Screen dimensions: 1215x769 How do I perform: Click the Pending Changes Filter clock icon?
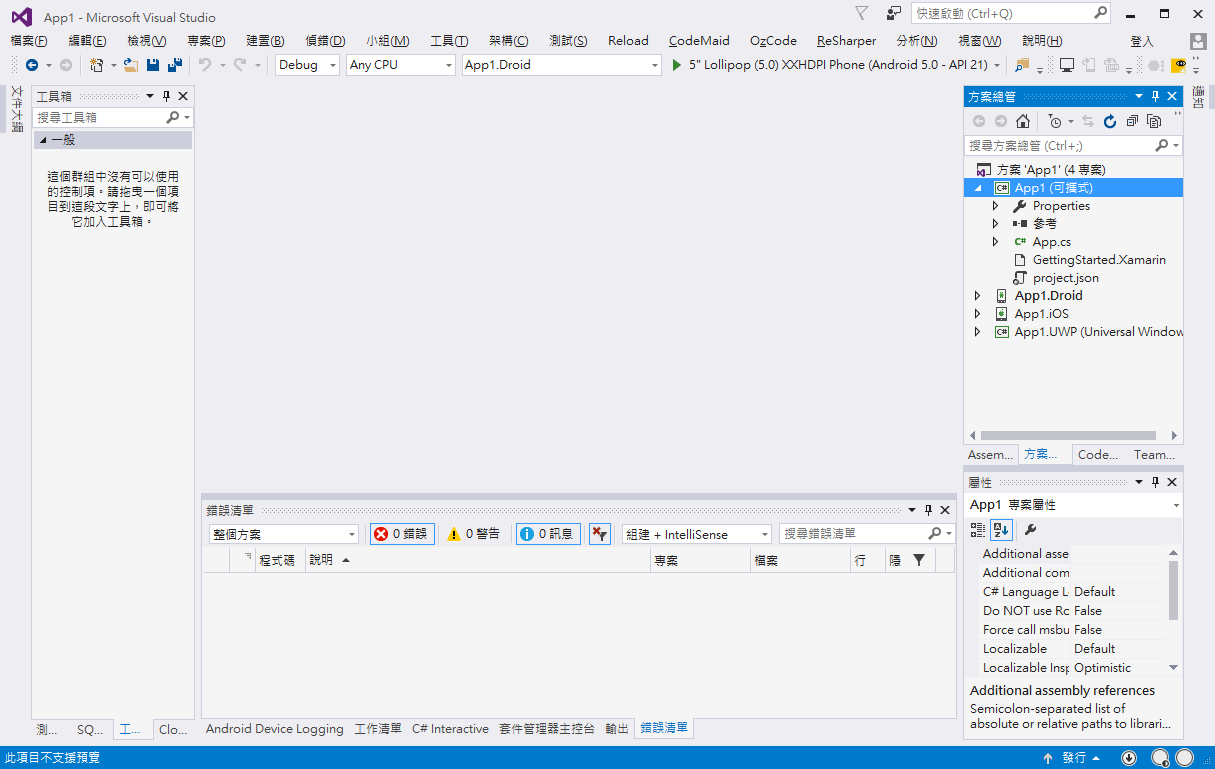click(1055, 121)
